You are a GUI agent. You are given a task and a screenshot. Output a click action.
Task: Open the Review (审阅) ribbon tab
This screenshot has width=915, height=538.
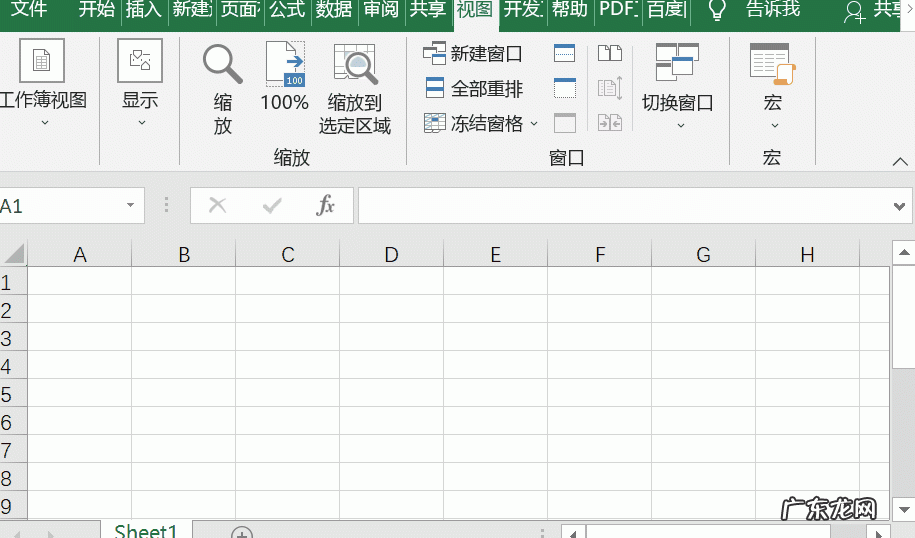(381, 10)
